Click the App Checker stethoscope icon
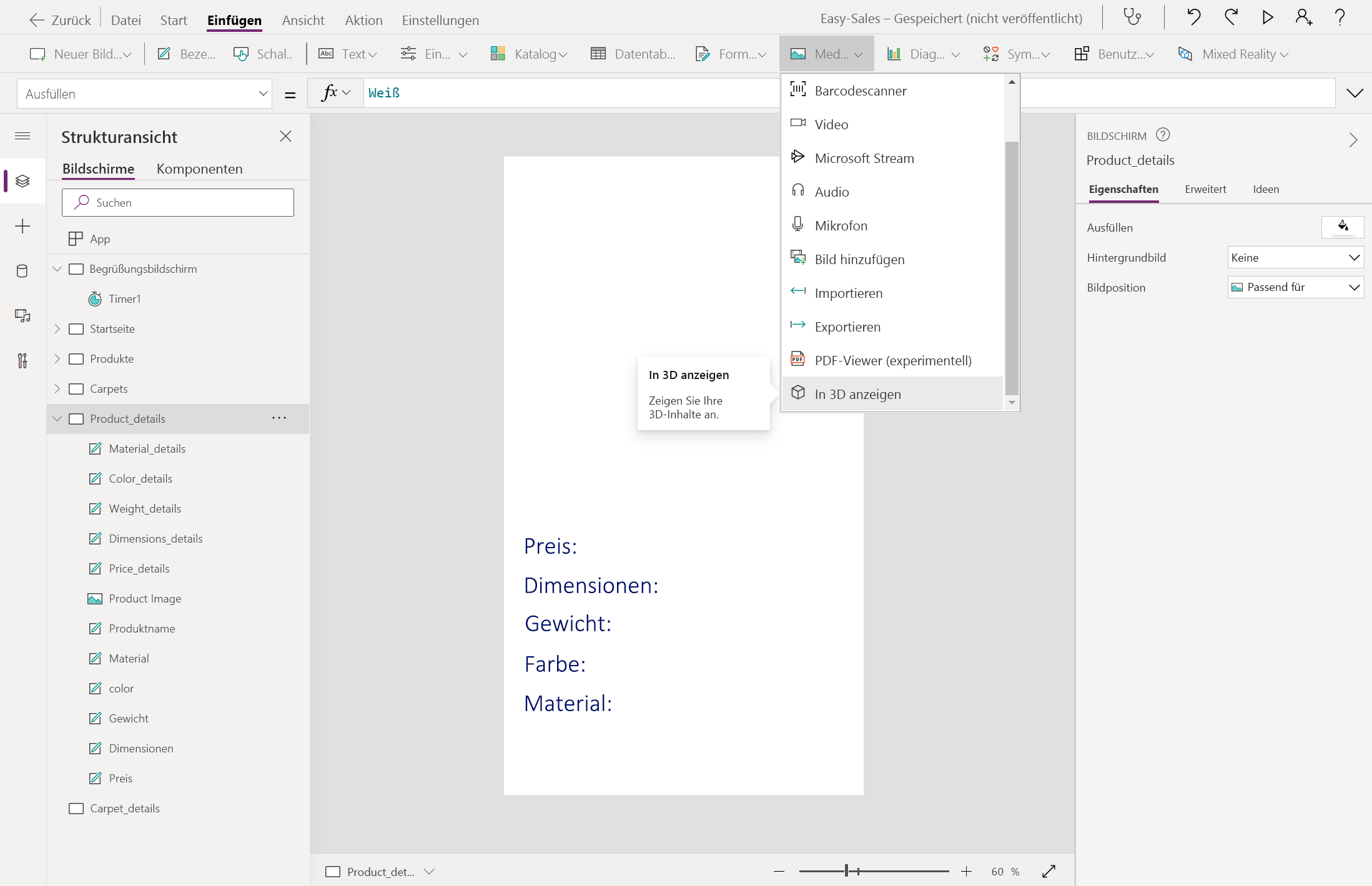Image resolution: width=1372 pixels, height=886 pixels. pos(1132,17)
